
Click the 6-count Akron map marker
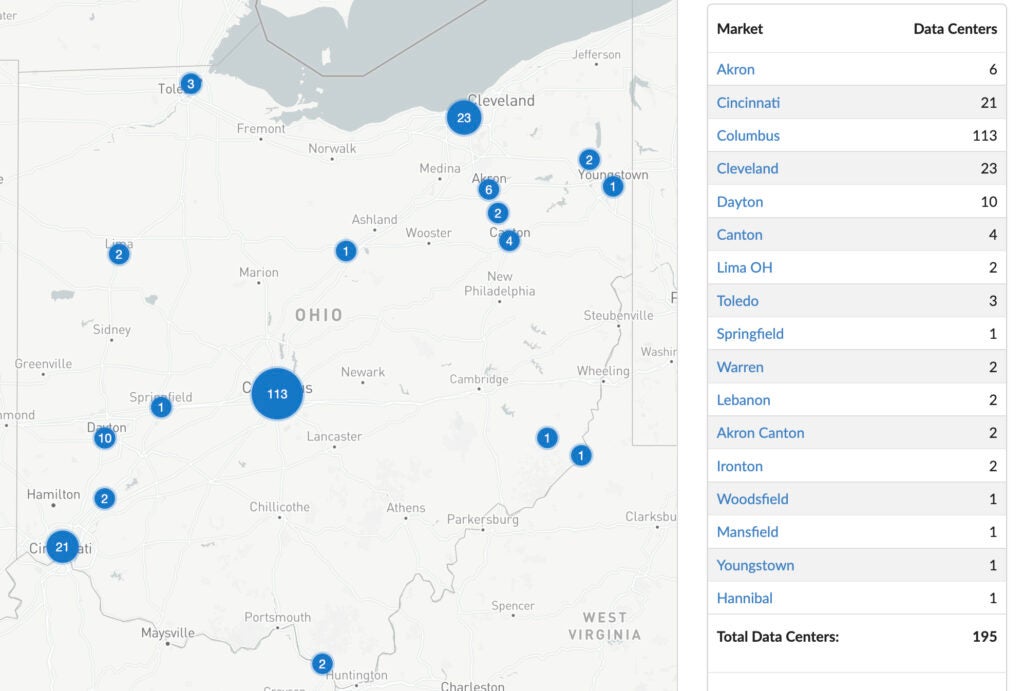[x=488, y=188]
